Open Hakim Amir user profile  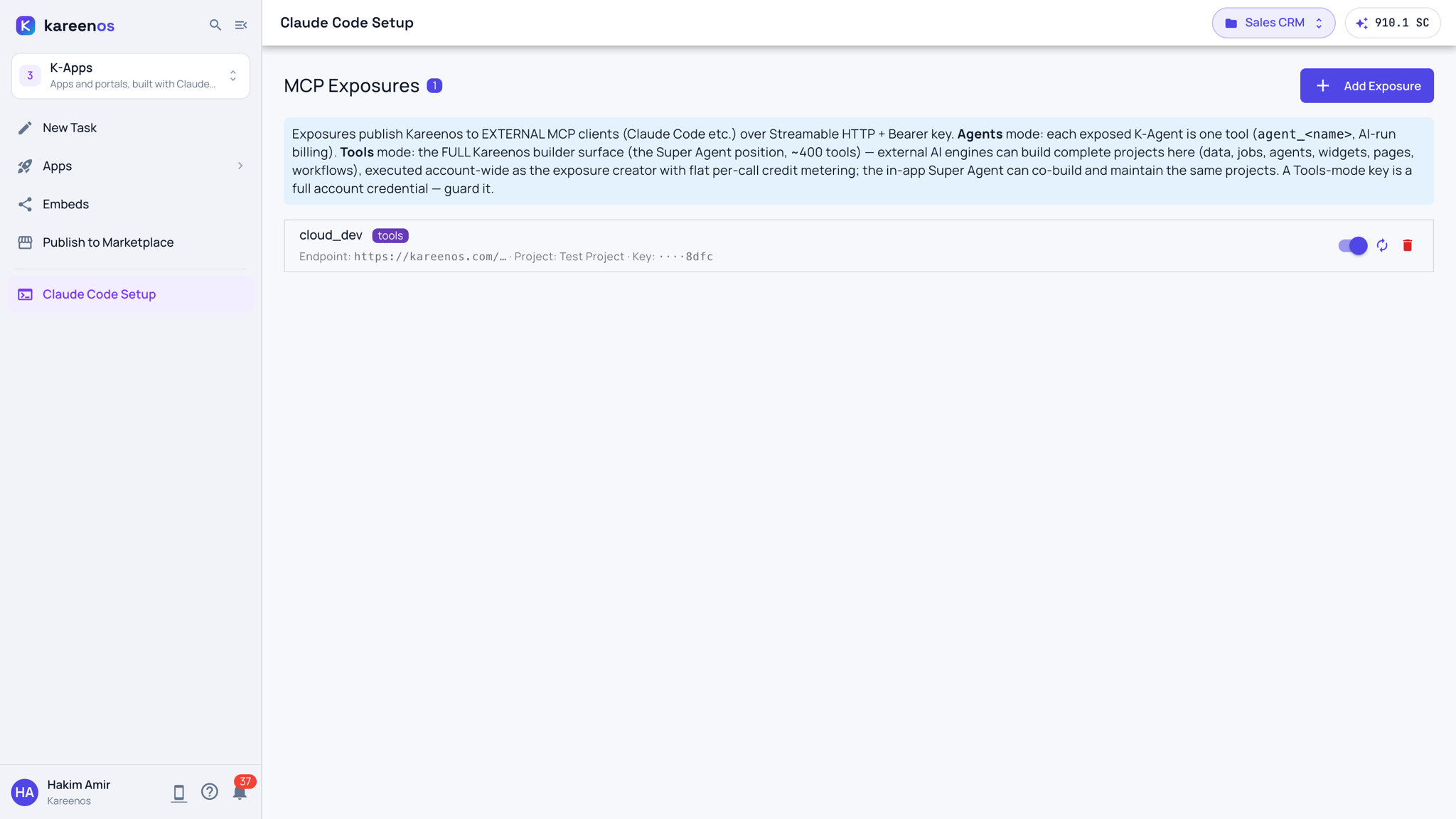point(79,792)
